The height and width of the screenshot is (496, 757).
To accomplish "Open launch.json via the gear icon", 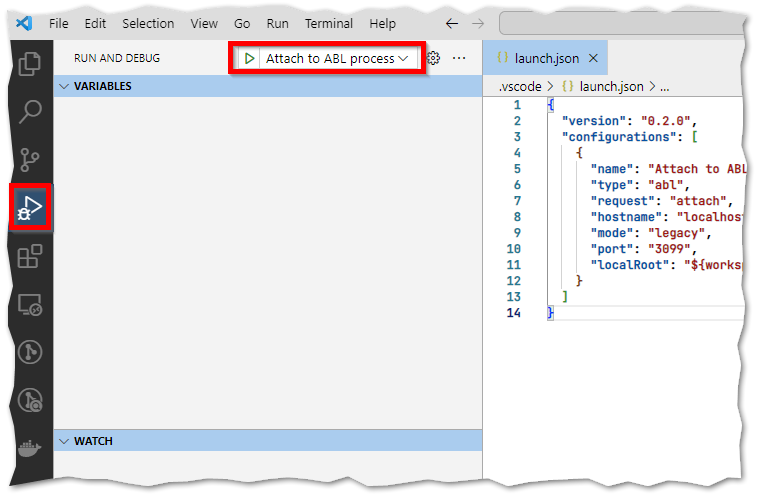I will (x=433, y=59).
